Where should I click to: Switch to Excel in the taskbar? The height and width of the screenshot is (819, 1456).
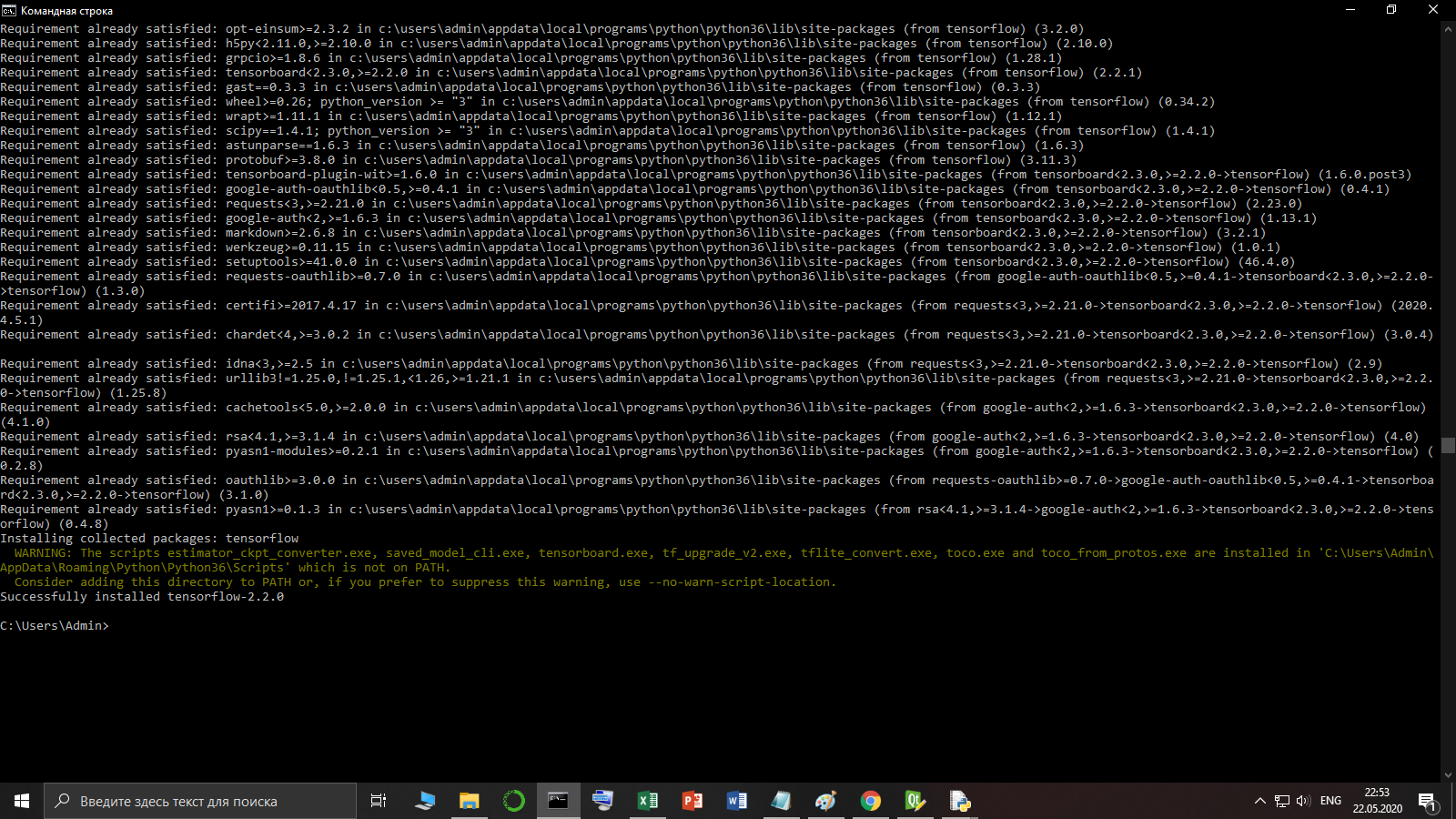click(x=647, y=801)
